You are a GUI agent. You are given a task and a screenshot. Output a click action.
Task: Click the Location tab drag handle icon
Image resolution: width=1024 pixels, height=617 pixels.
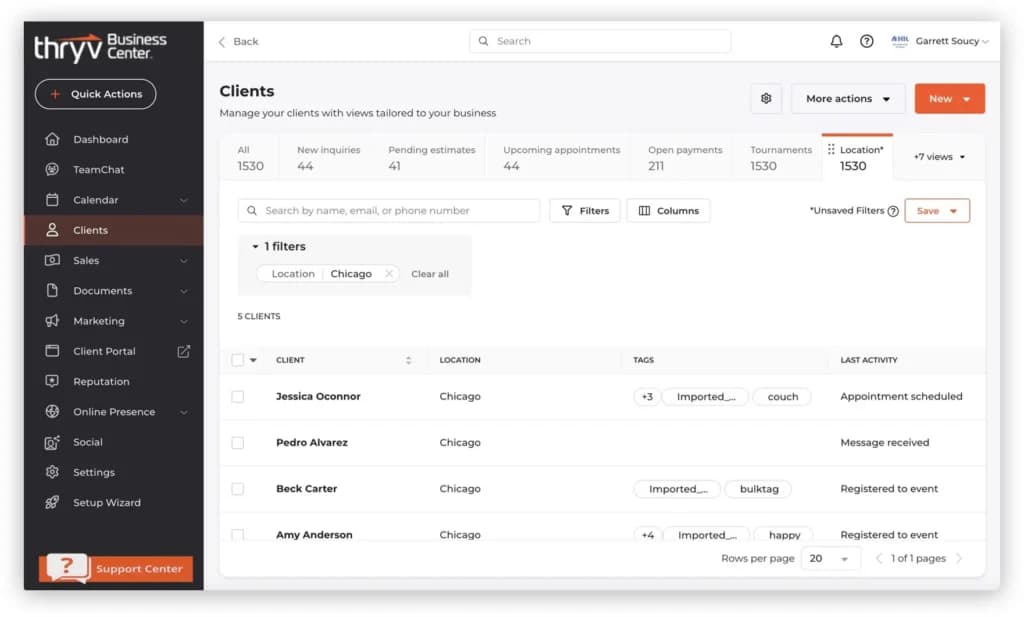point(831,150)
